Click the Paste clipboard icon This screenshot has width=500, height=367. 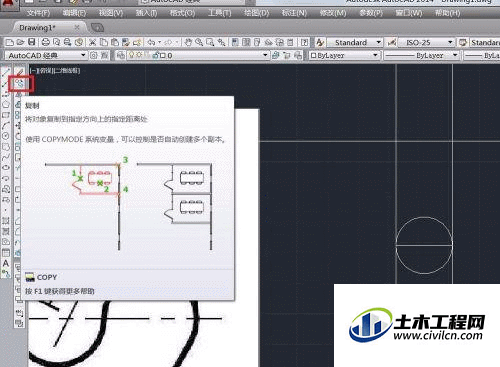[115, 42]
